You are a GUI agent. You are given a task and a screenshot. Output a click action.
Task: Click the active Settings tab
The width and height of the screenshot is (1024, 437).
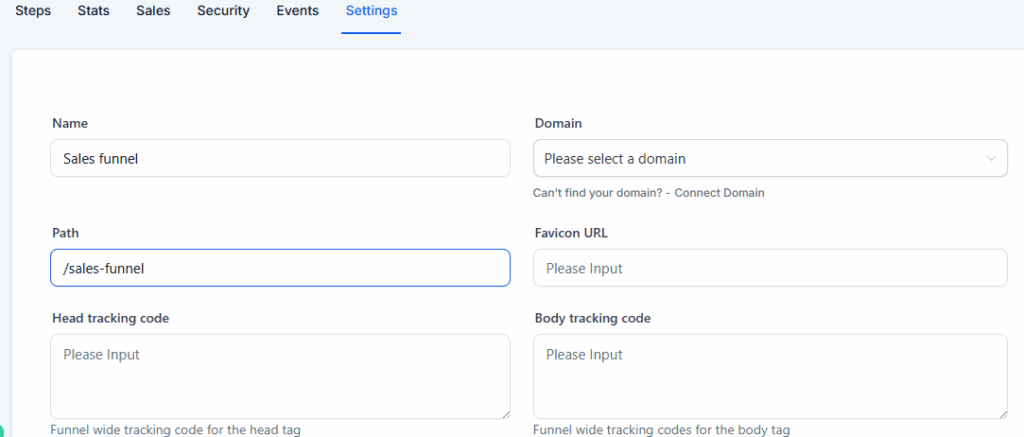coord(371,11)
